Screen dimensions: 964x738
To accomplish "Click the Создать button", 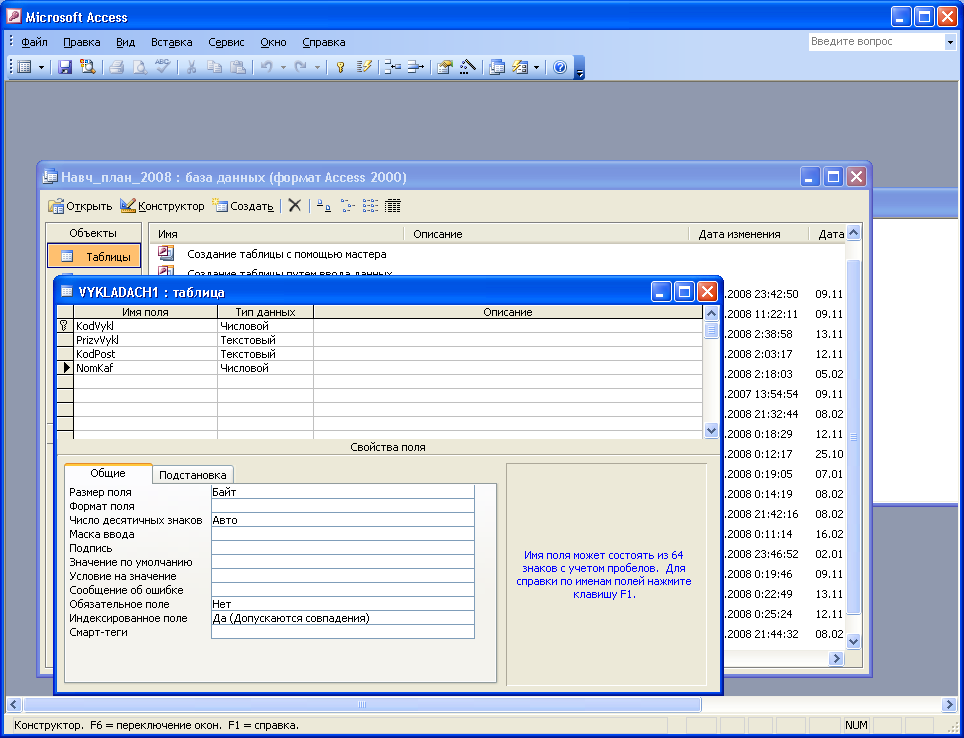I will [x=243, y=206].
